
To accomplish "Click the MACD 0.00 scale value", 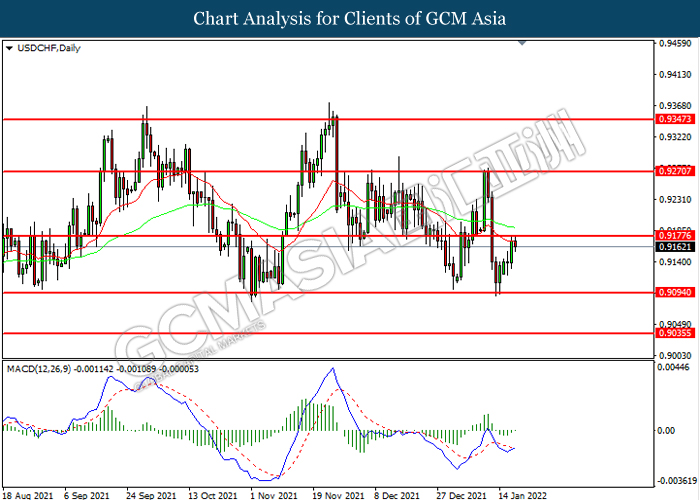I will pos(667,431).
